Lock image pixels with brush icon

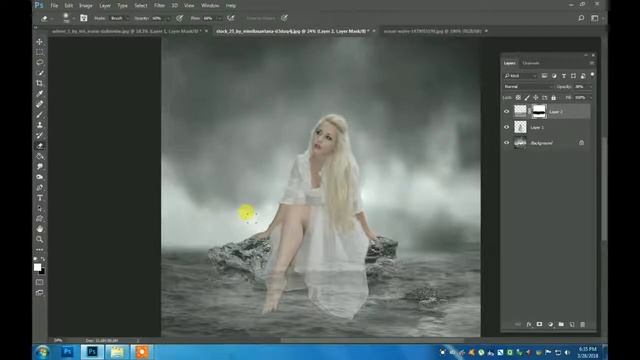pyautogui.click(x=527, y=98)
